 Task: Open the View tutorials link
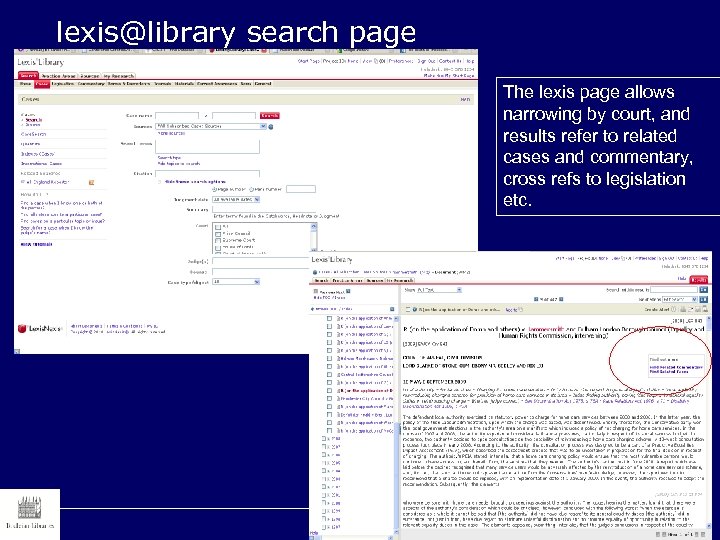[x=36, y=244]
